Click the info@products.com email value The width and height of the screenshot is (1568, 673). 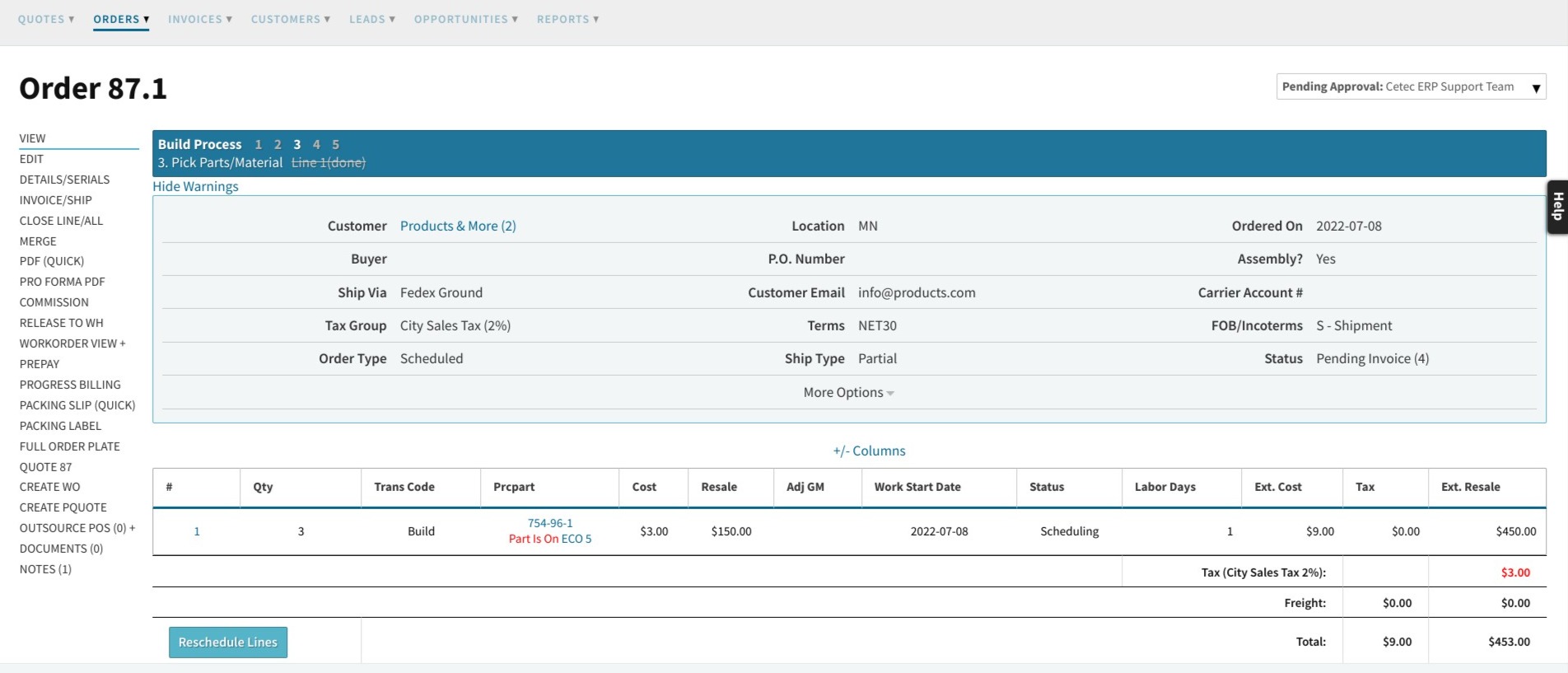tap(917, 292)
